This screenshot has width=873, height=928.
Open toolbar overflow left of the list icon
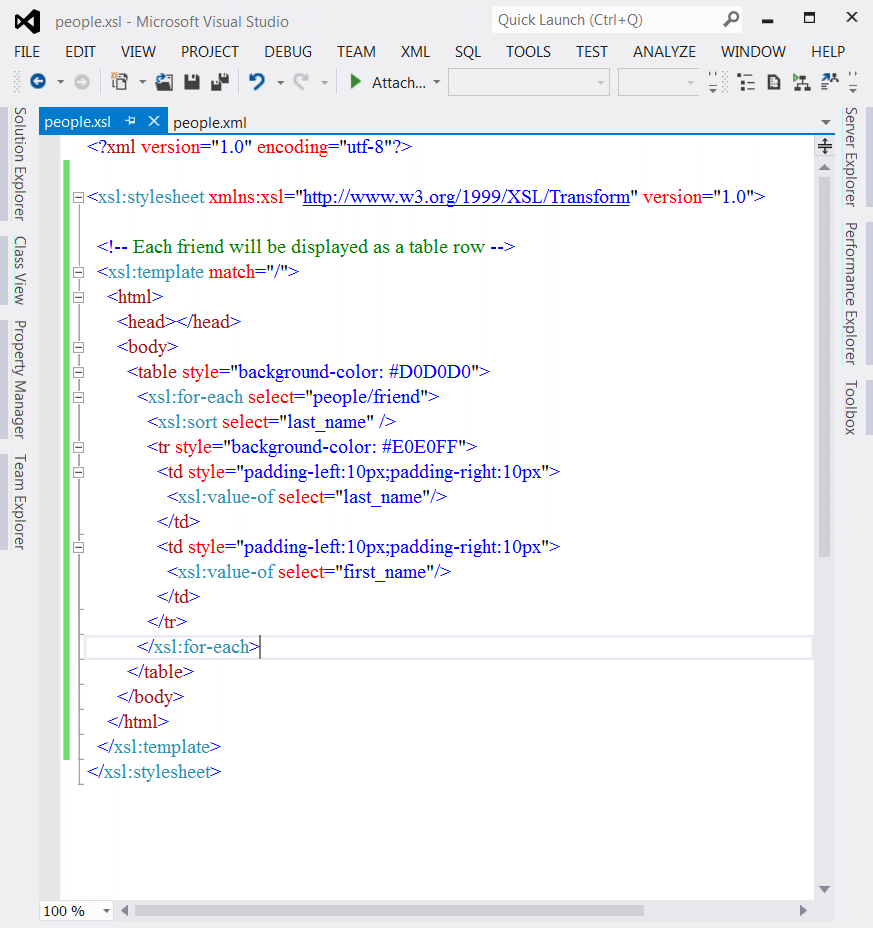click(x=713, y=82)
